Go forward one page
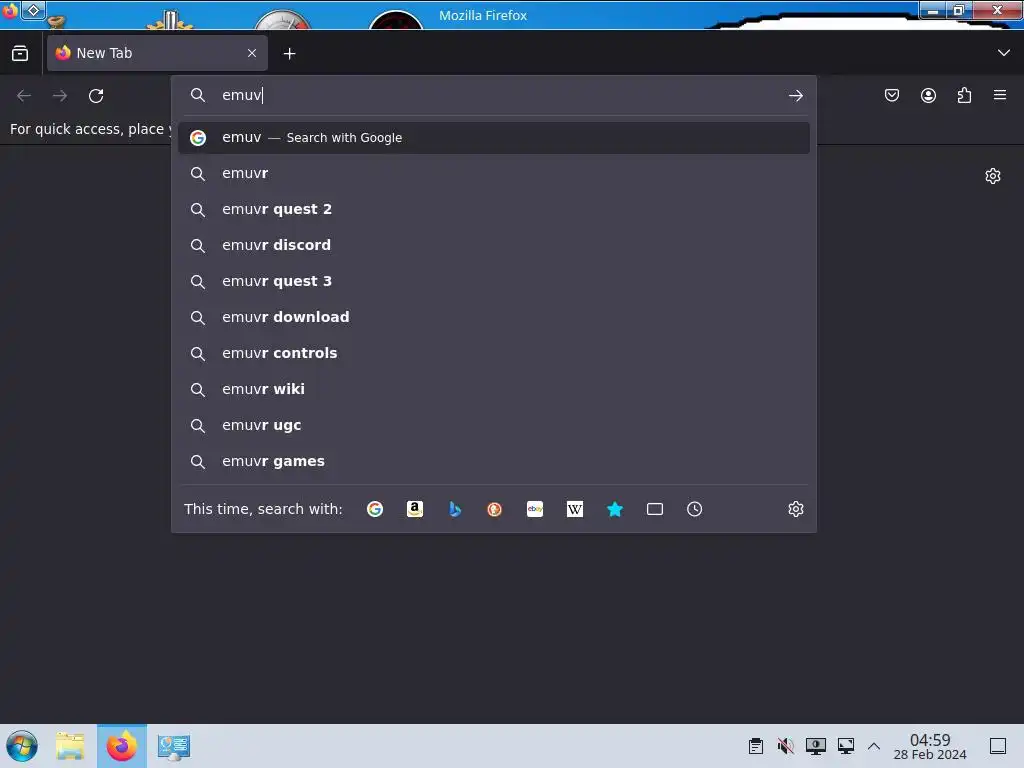Image resolution: width=1024 pixels, height=768 pixels. tap(60, 96)
